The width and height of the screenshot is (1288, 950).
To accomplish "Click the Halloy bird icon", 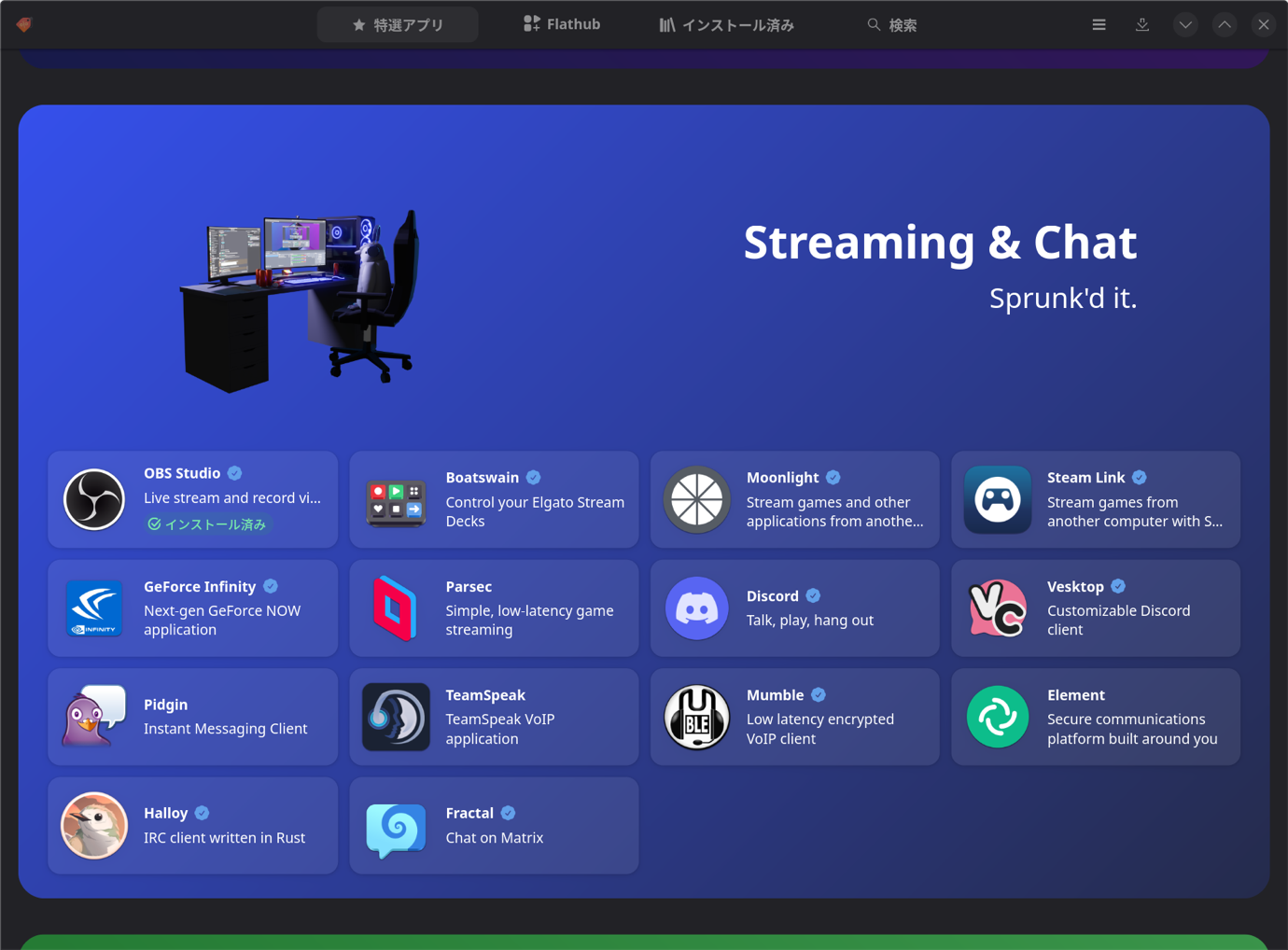I will tap(94, 826).
